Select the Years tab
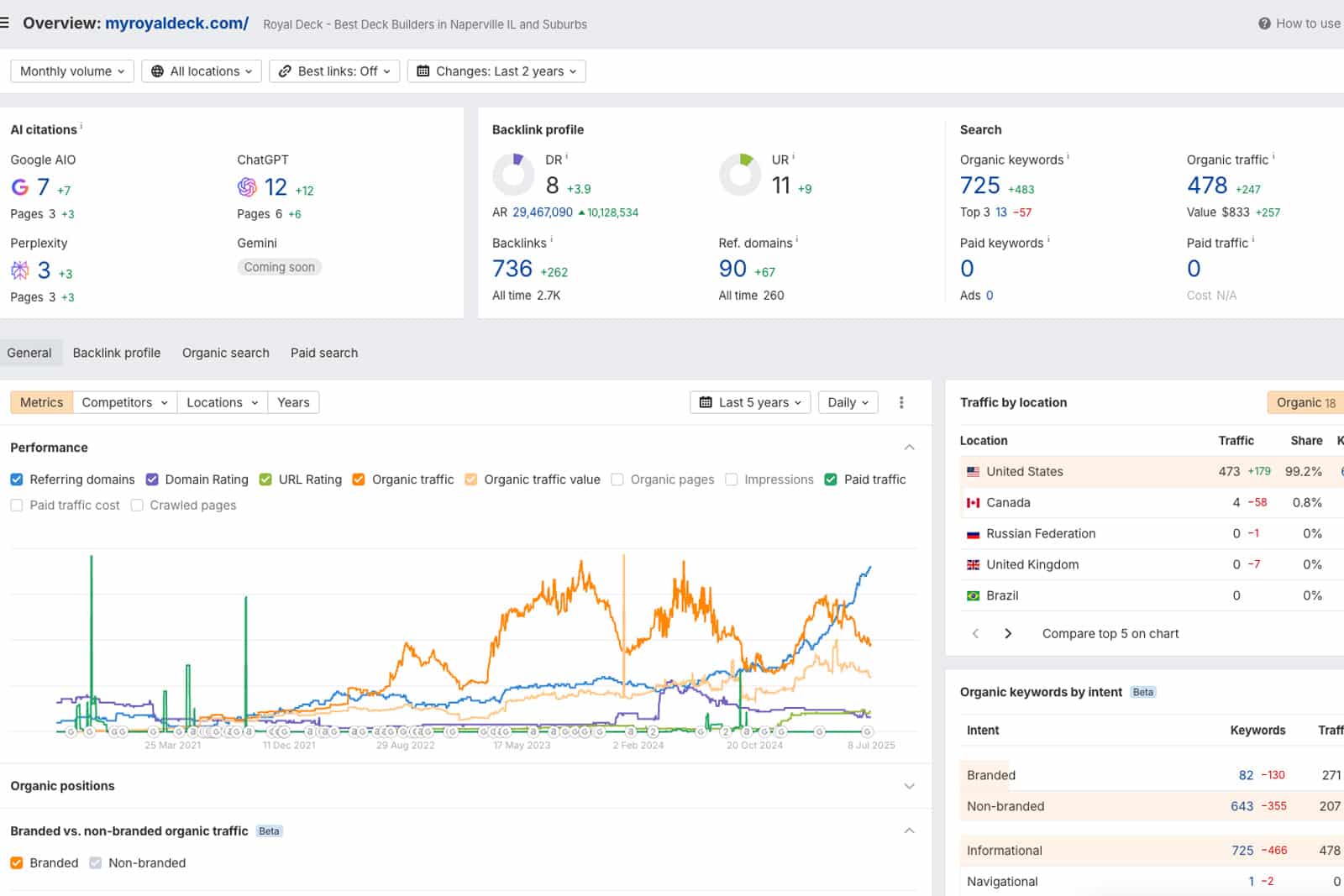 pyautogui.click(x=293, y=402)
